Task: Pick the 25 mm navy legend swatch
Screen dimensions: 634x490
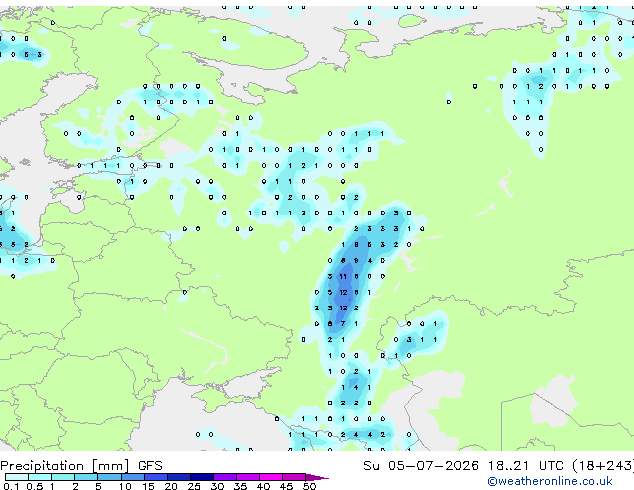Action: pyautogui.click(x=201, y=477)
